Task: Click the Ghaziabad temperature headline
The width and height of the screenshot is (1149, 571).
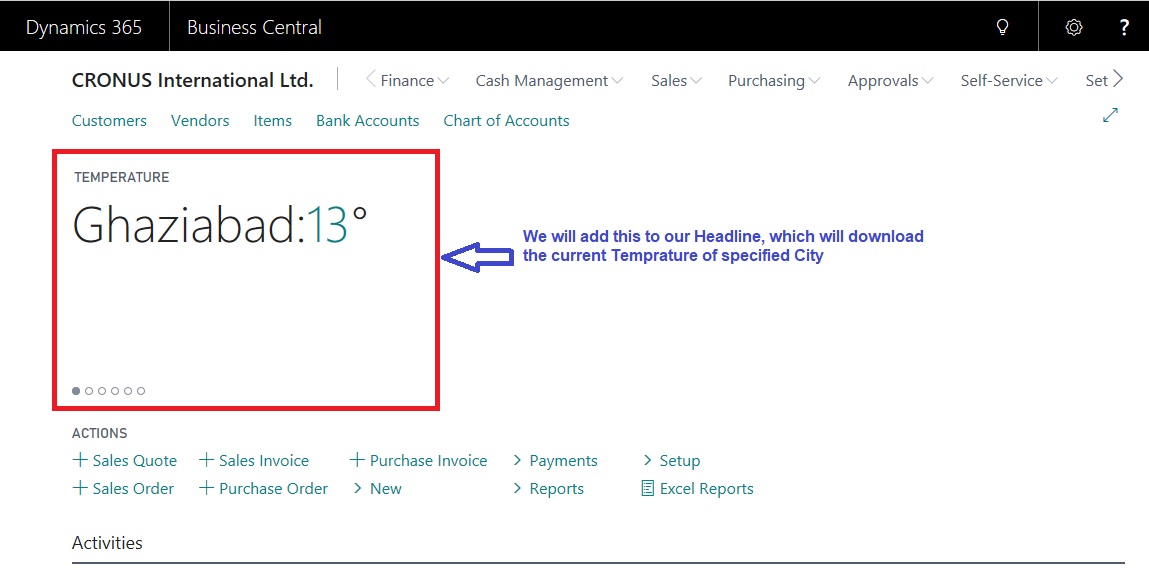Action: (220, 225)
